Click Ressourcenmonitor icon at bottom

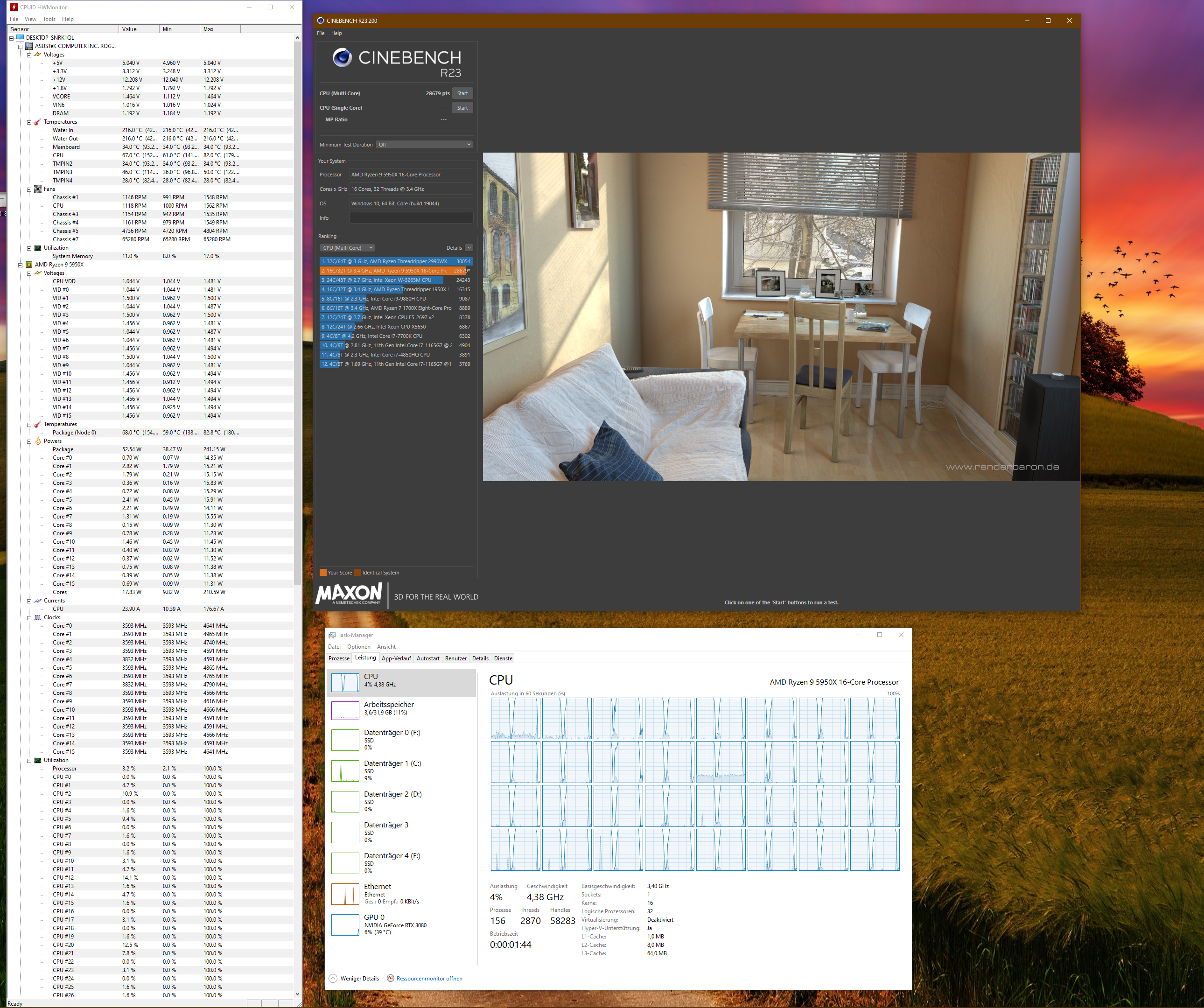tap(391, 978)
